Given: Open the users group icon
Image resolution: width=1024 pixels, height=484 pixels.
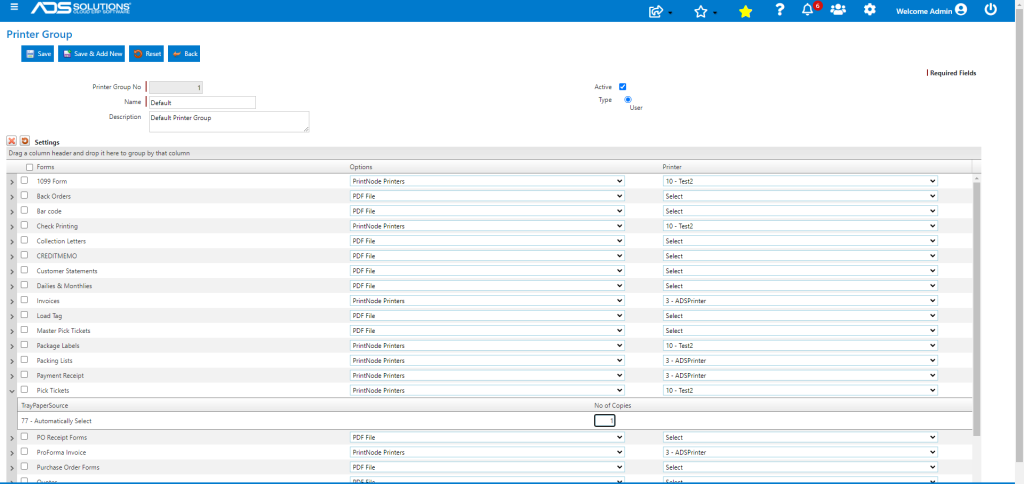Looking at the screenshot, I should pos(838,10).
